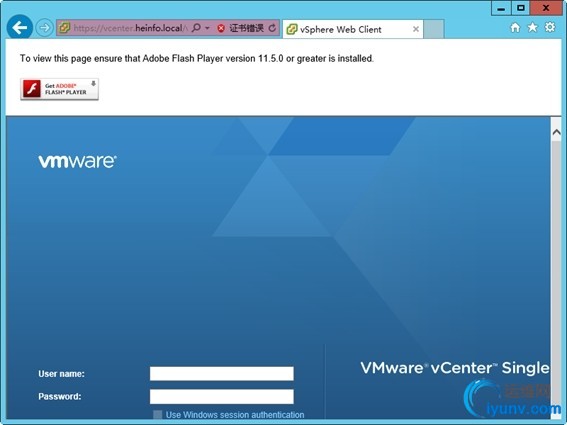This screenshot has height=425, width=567.
Task: Click the vcenter.heinfo.local URL text
Action: (x=131, y=28)
